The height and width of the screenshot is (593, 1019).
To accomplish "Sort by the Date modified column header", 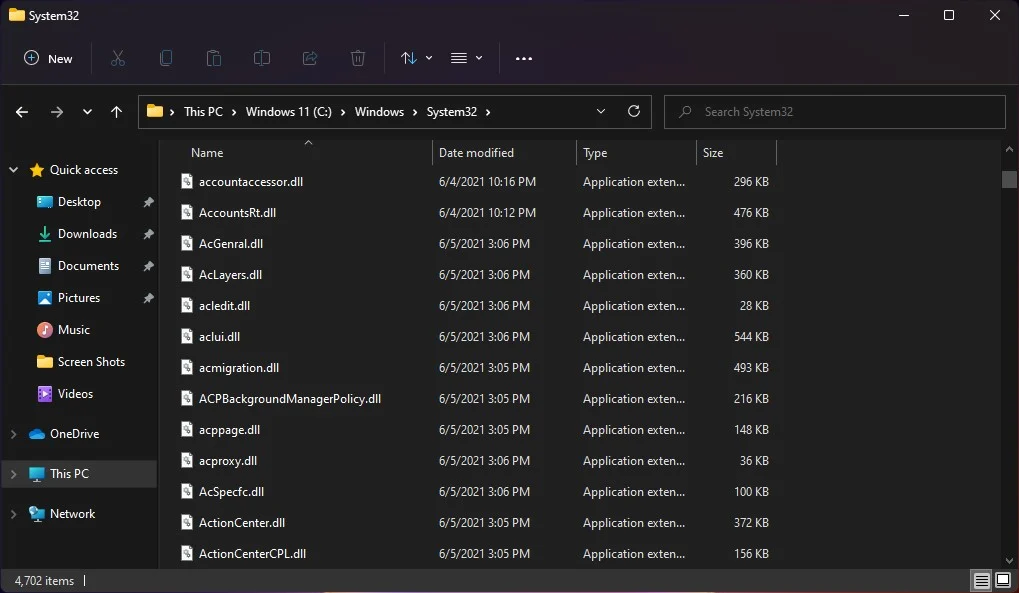I will [476, 153].
